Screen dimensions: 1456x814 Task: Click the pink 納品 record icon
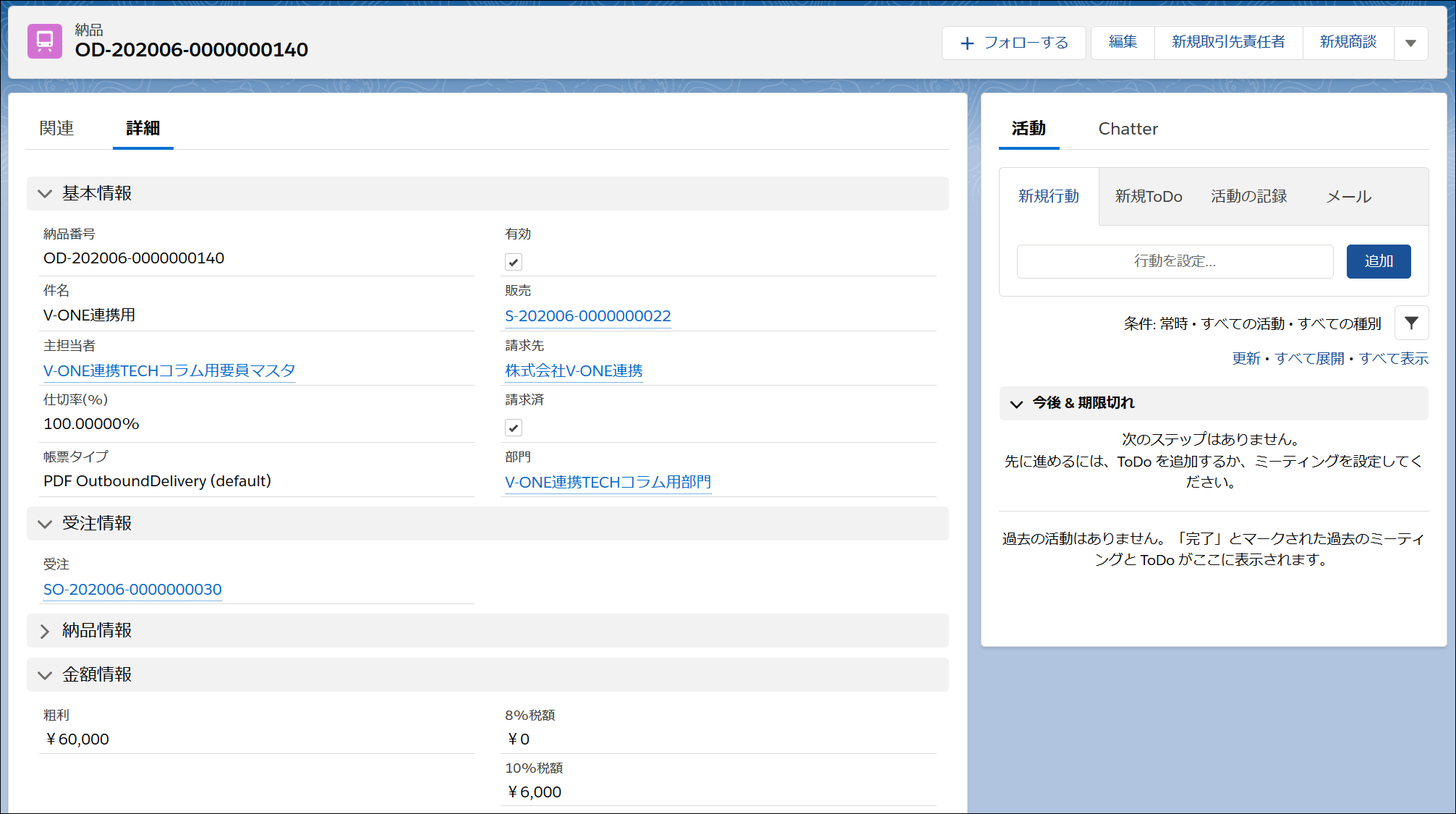pos(45,41)
